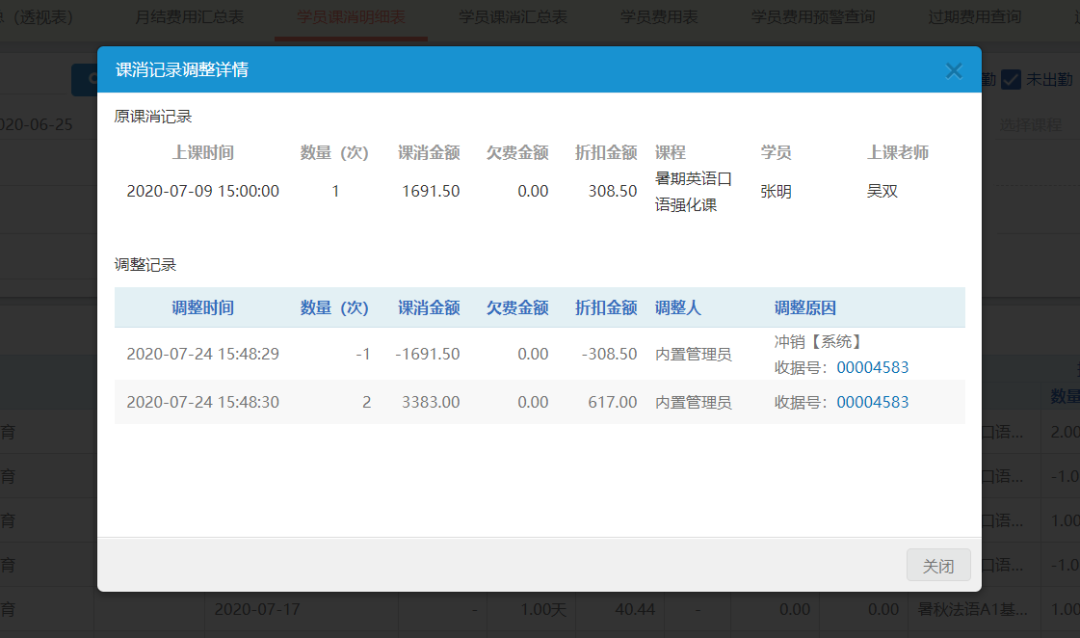The height and width of the screenshot is (638, 1080).
Task: Open receipt 00004583 in the 冲销 row
Action: (x=872, y=367)
